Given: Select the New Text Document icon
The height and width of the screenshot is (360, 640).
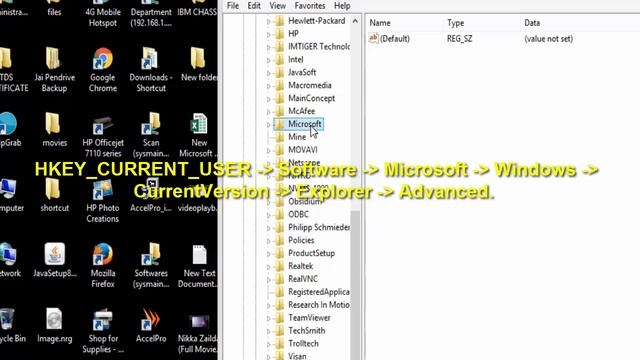Looking at the screenshot, I should pos(199,255).
